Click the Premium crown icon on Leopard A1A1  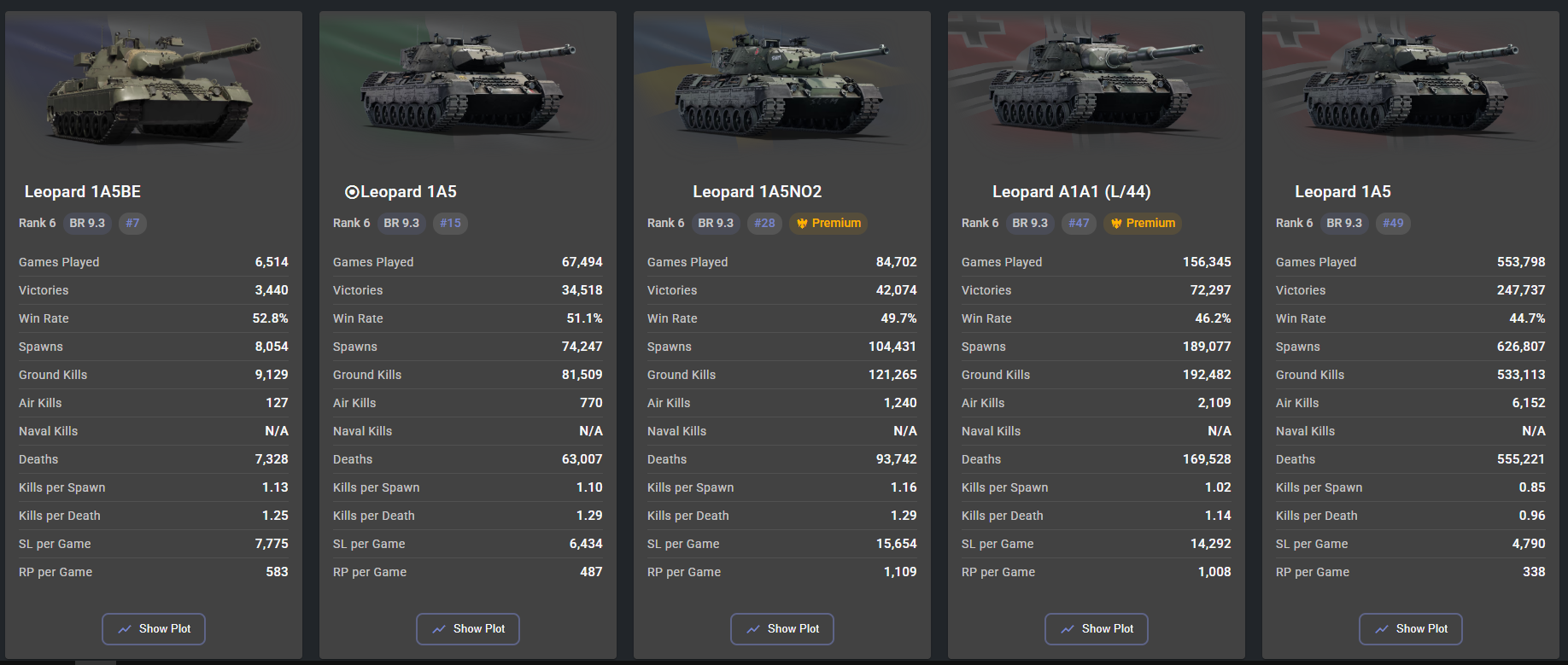coord(1116,224)
